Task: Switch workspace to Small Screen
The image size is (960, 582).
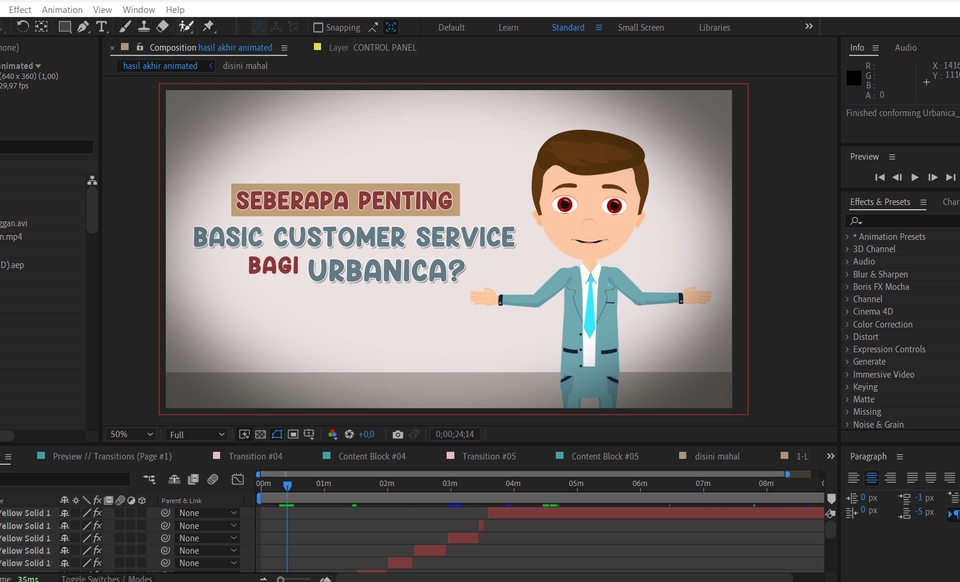Action: click(641, 27)
